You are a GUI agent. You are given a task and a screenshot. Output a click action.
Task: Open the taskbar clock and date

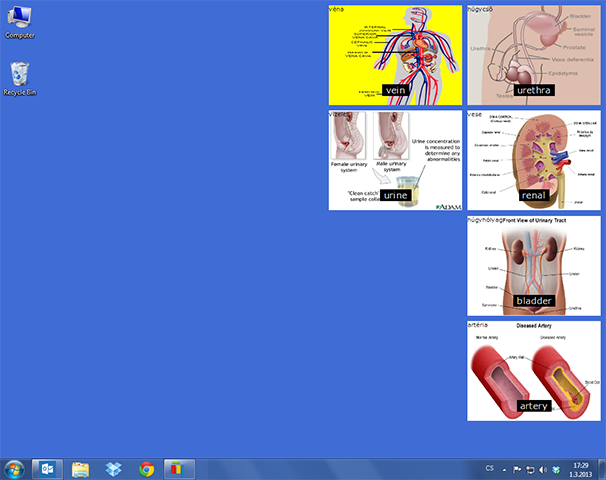[580, 469]
